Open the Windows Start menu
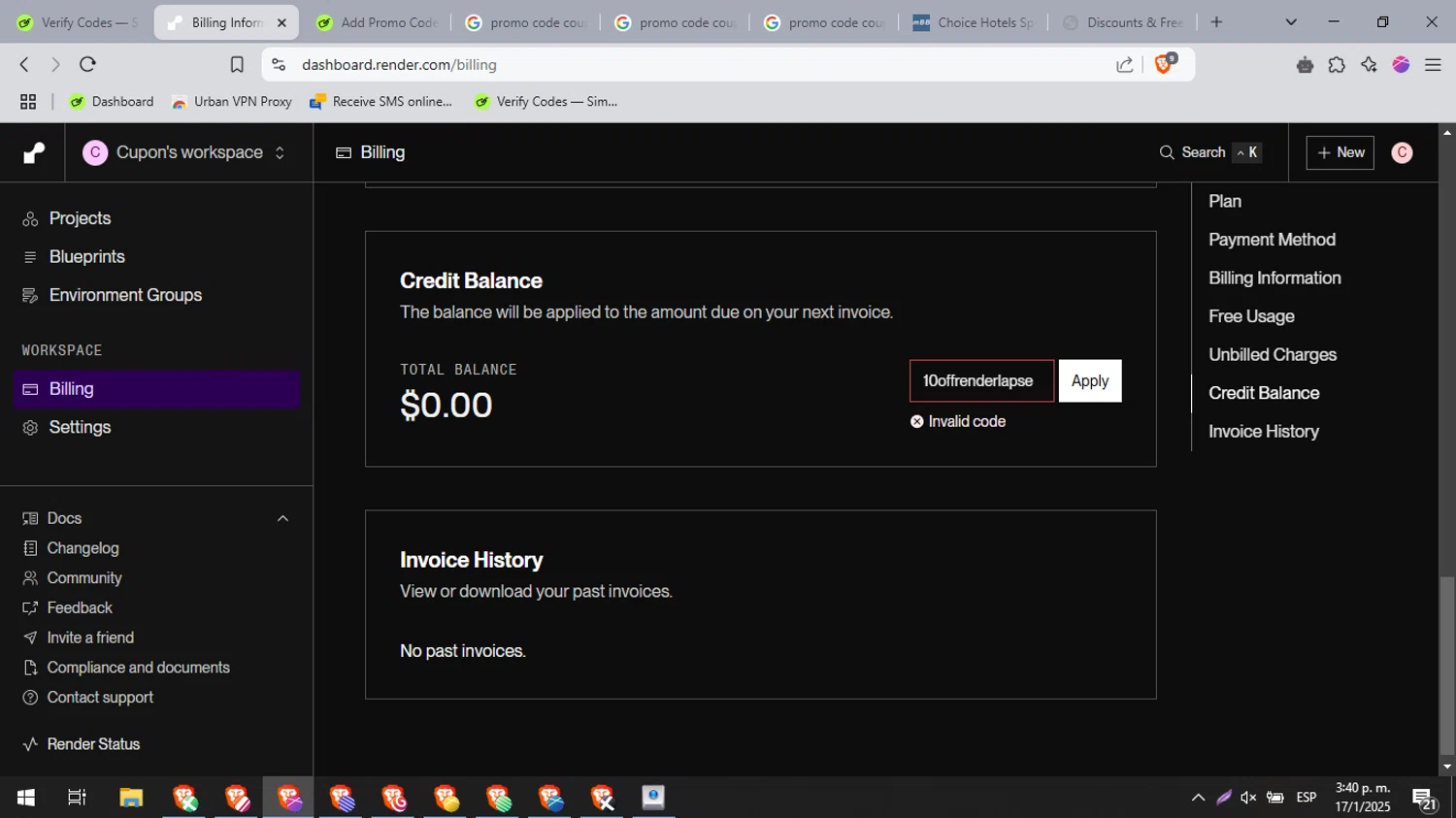 pos(26,798)
